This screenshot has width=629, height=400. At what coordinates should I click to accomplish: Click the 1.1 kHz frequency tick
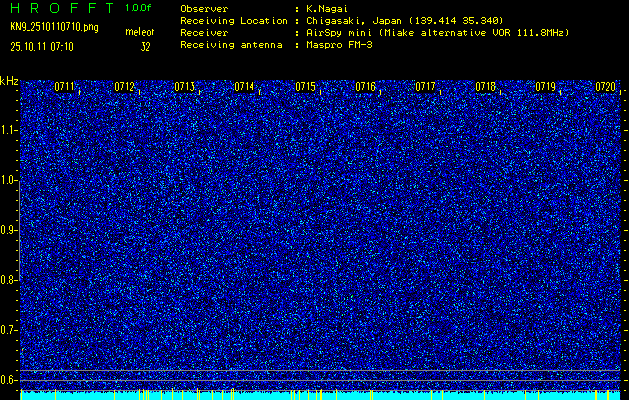click(x=9, y=130)
